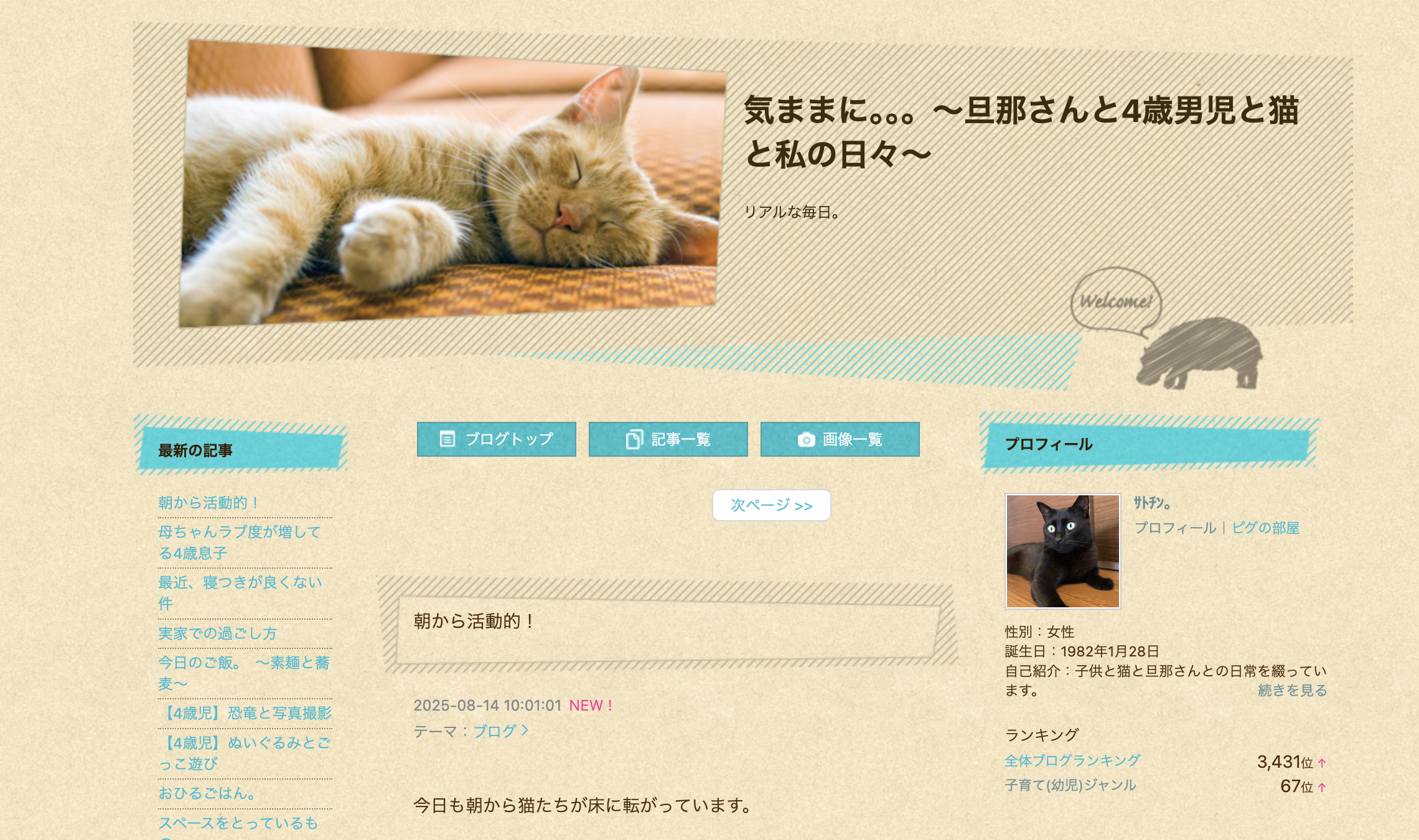Click the chevron after テーマ ブログ

click(x=525, y=730)
